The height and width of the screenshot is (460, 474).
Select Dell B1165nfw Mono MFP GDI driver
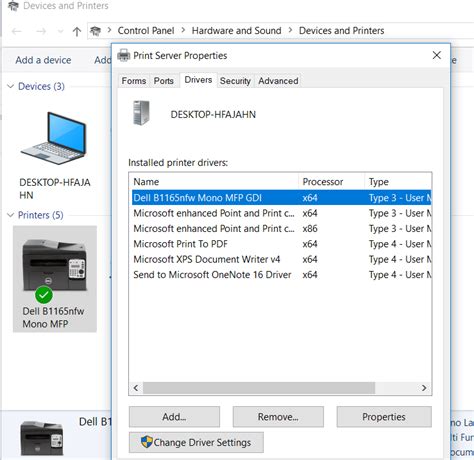(282, 198)
